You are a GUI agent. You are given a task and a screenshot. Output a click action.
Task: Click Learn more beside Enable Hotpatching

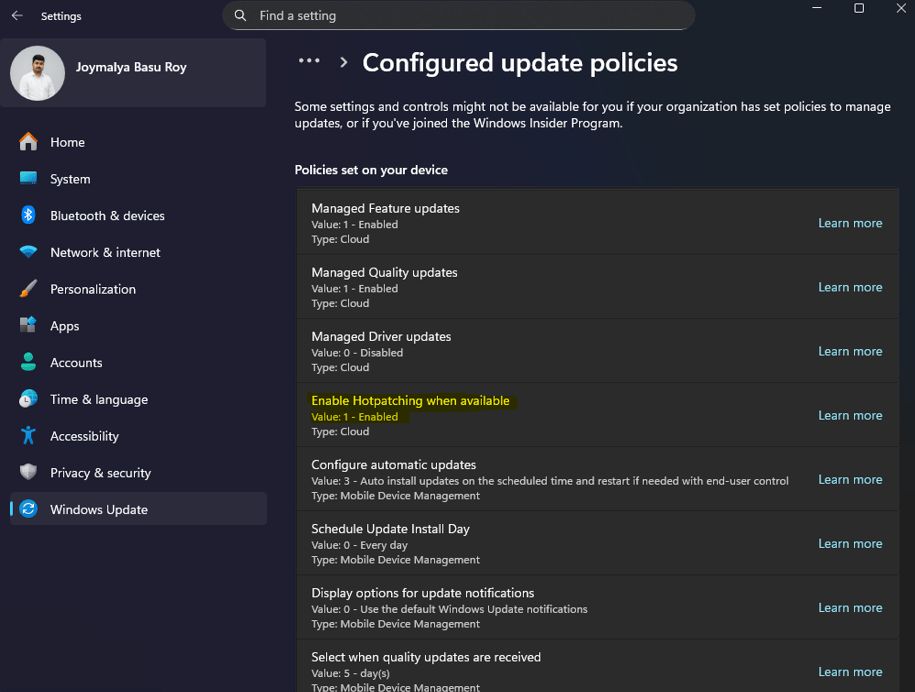(850, 415)
